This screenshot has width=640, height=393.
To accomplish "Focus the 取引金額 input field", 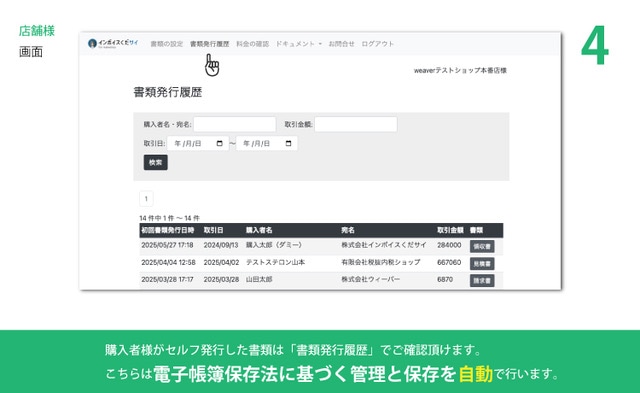I will pyautogui.click(x=356, y=124).
